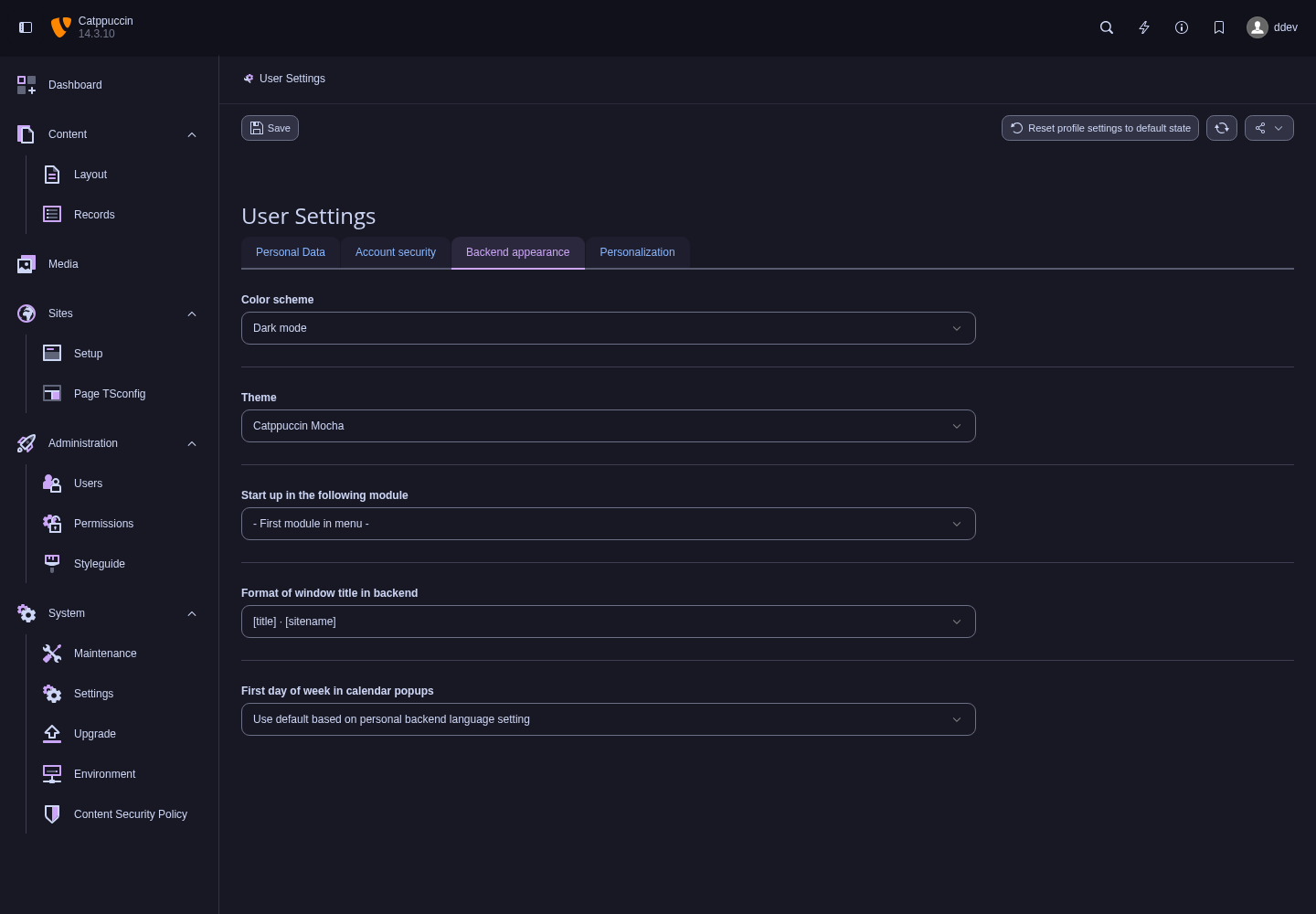Open the Dashboard module
The height and width of the screenshot is (914, 1316).
(110, 85)
